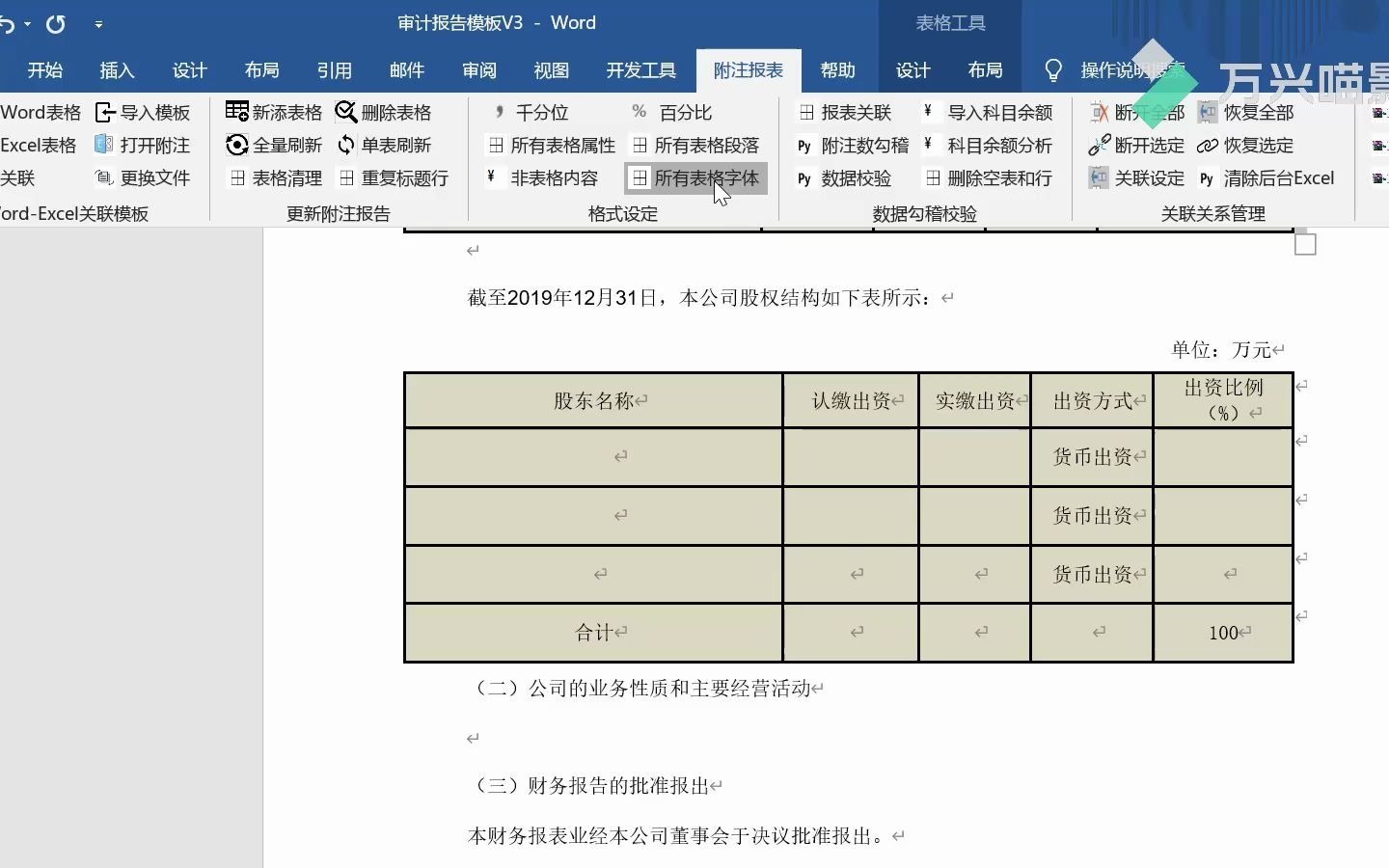Open 所有表格属性 all table properties
The image size is (1389, 868).
(551, 146)
